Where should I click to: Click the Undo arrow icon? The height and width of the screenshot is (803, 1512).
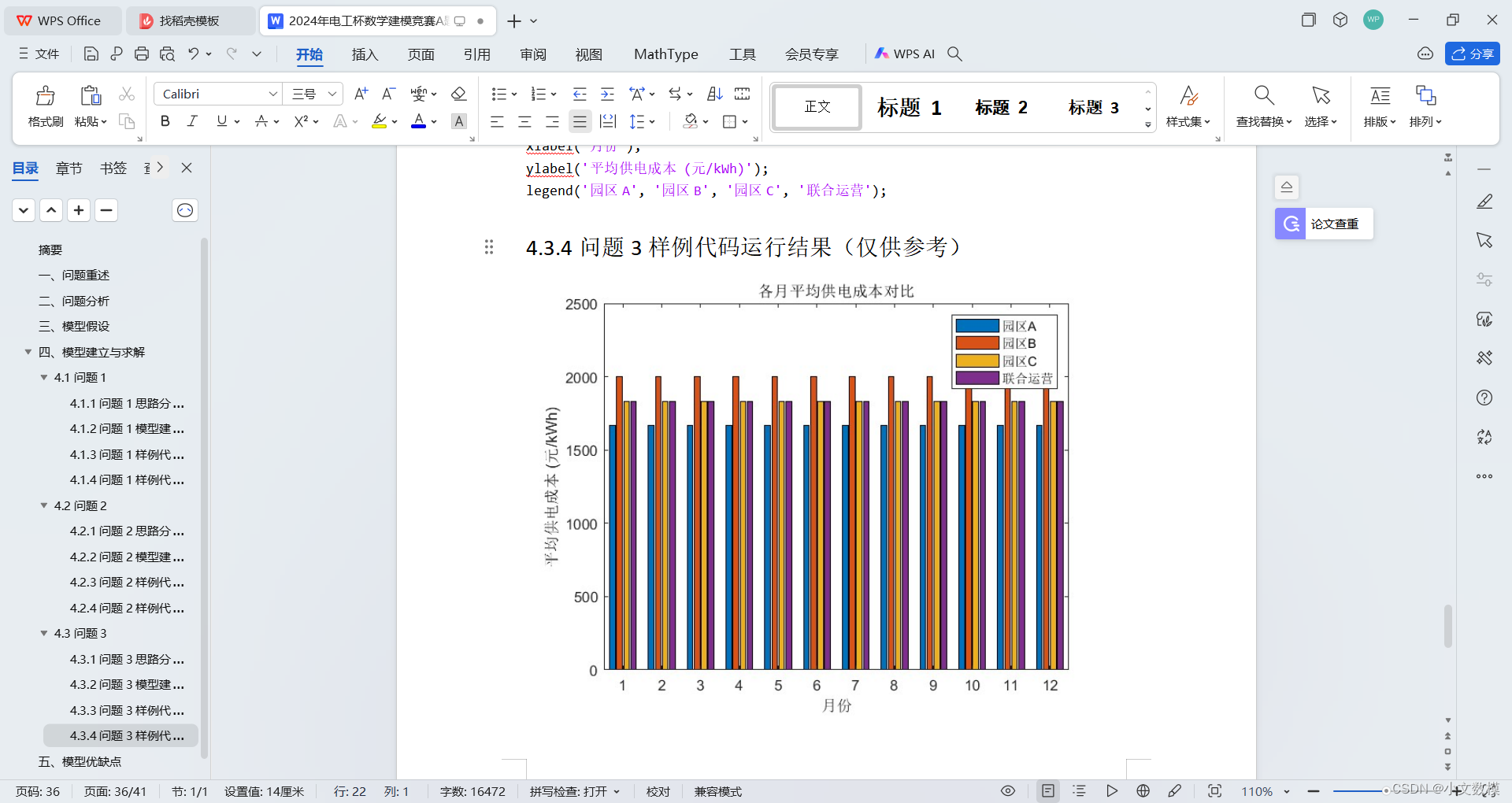[193, 54]
